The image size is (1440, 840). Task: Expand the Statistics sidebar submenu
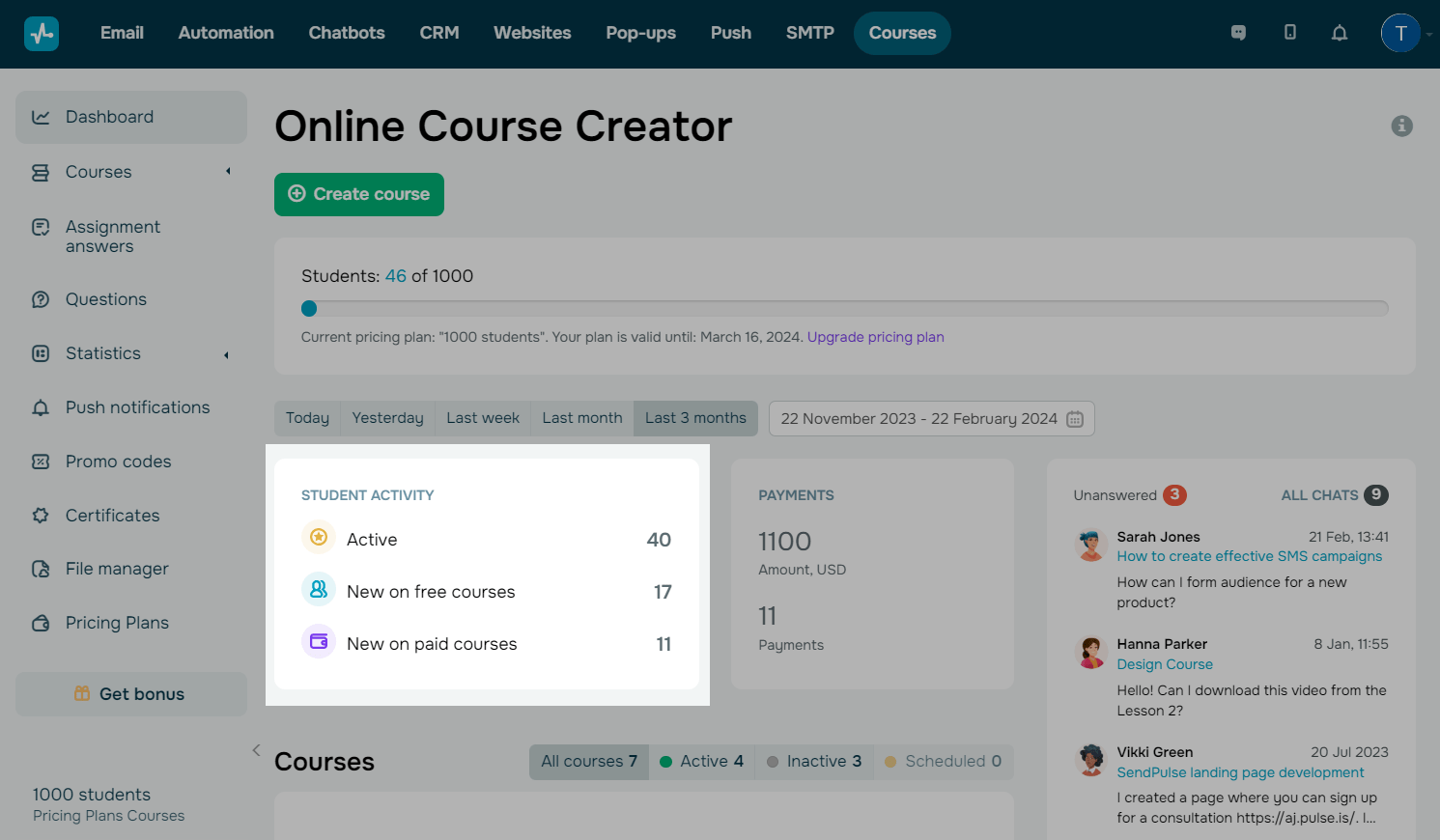(x=227, y=354)
